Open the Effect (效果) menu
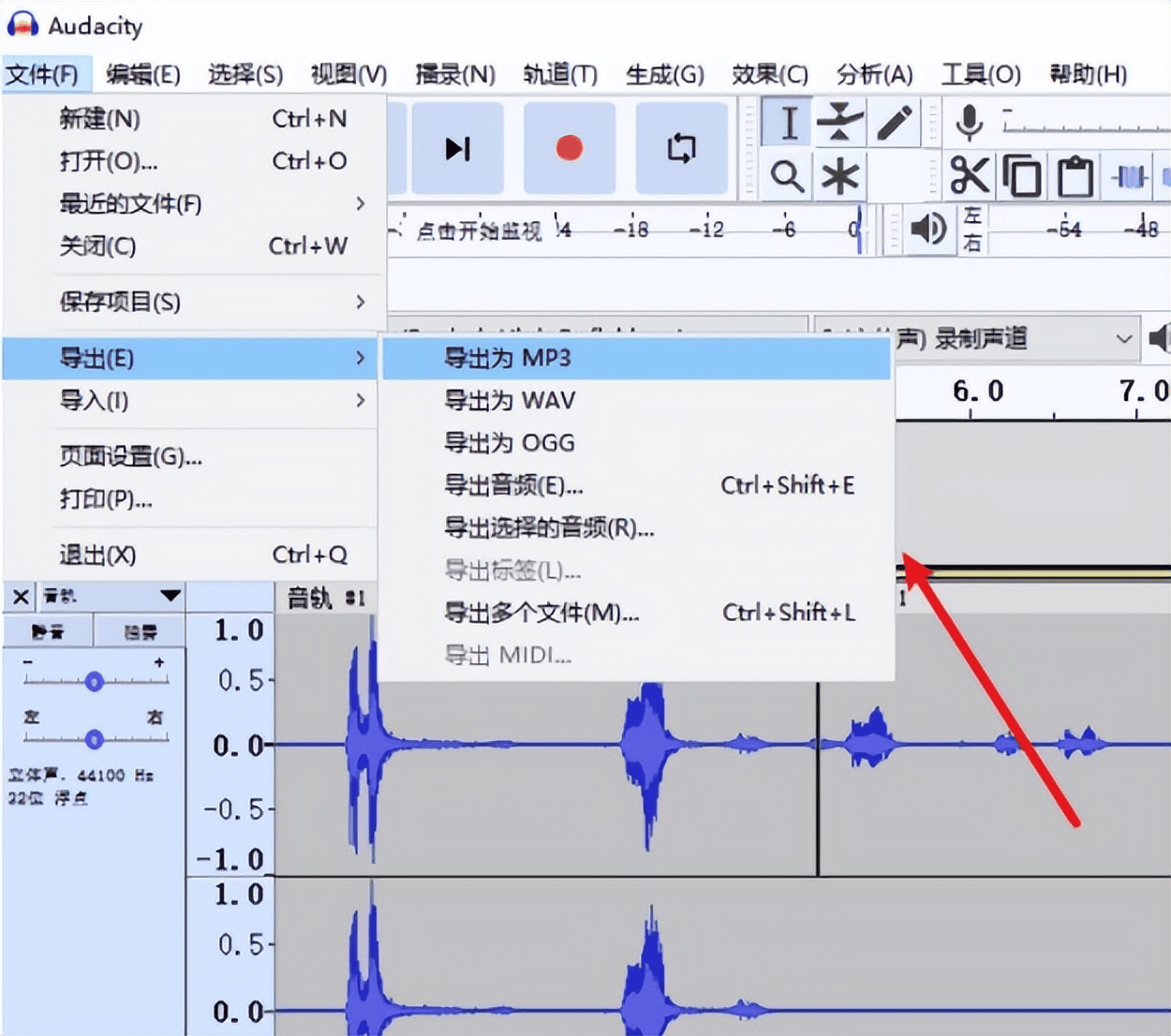Screen dimensions: 1171x1036 pos(770,74)
